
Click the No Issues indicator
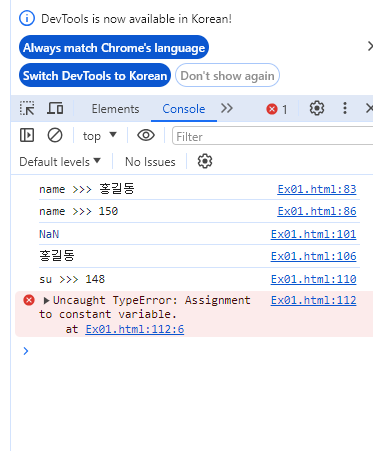(x=150, y=162)
